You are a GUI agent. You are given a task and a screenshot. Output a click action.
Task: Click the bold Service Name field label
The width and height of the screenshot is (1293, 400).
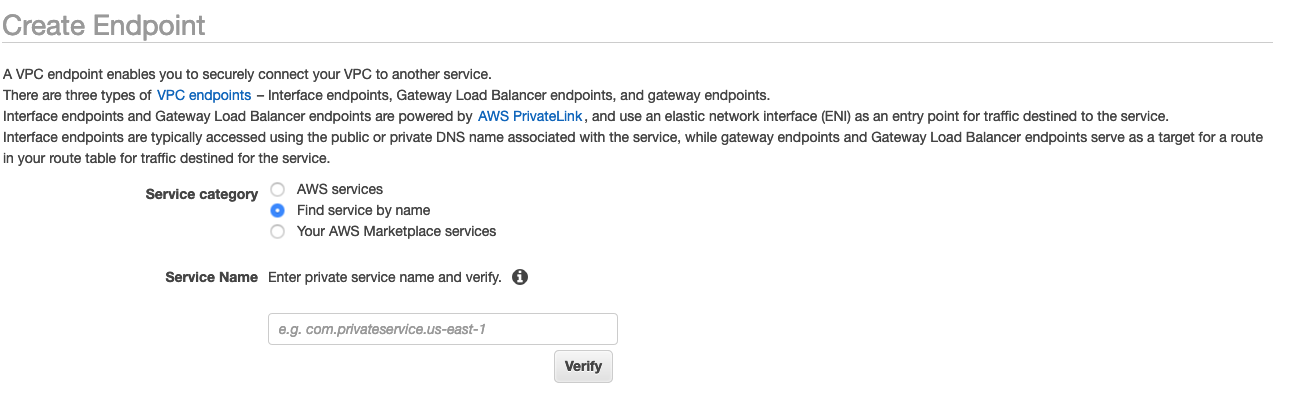211,277
